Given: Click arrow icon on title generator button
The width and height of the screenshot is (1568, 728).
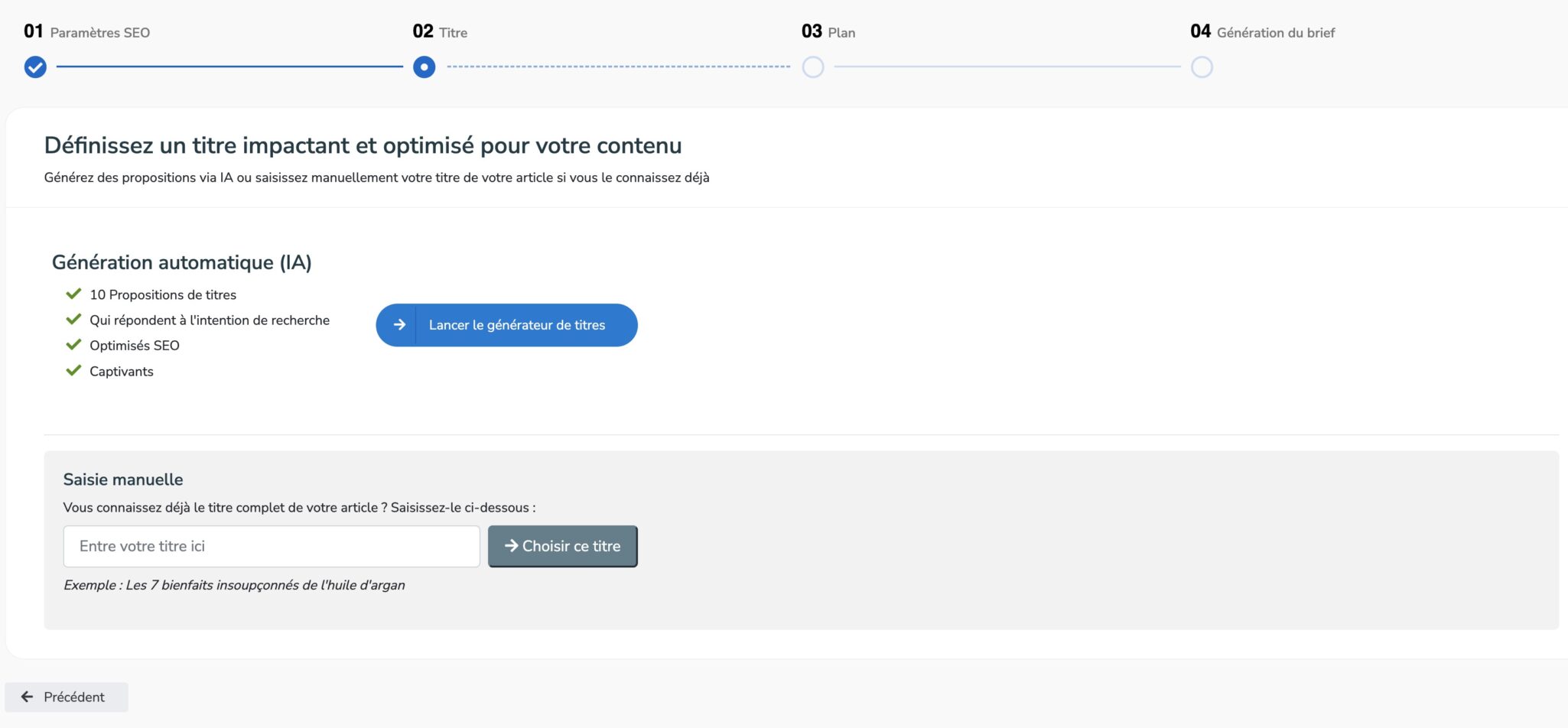Looking at the screenshot, I should click(x=399, y=325).
